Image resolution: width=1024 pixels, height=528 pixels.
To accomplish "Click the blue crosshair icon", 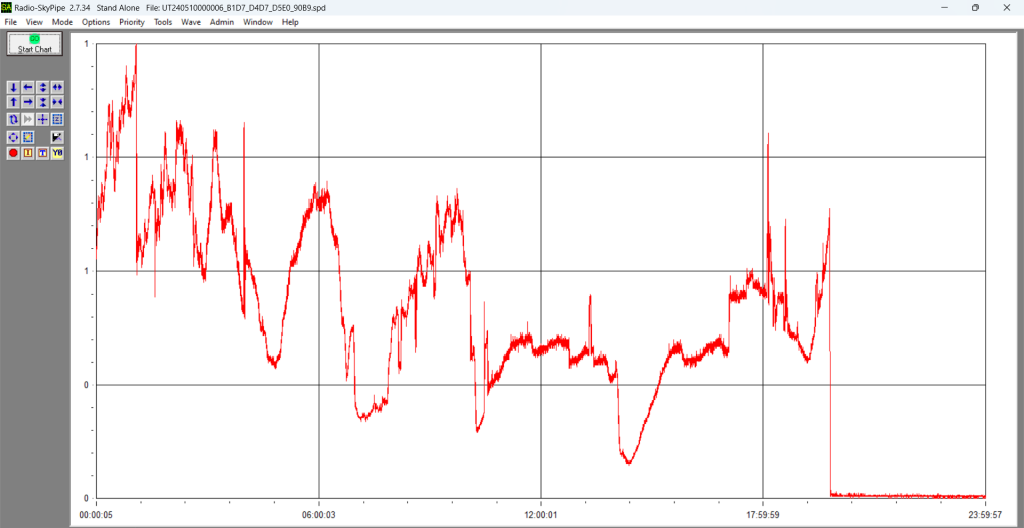I will click(42, 119).
